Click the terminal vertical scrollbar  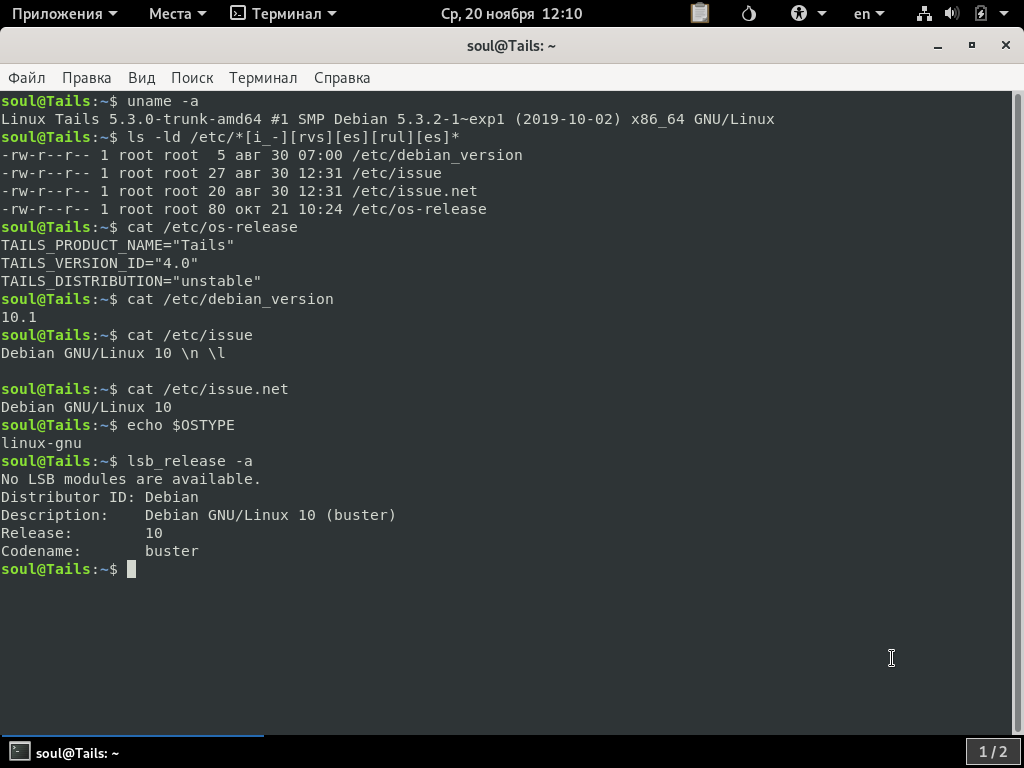click(x=1017, y=413)
